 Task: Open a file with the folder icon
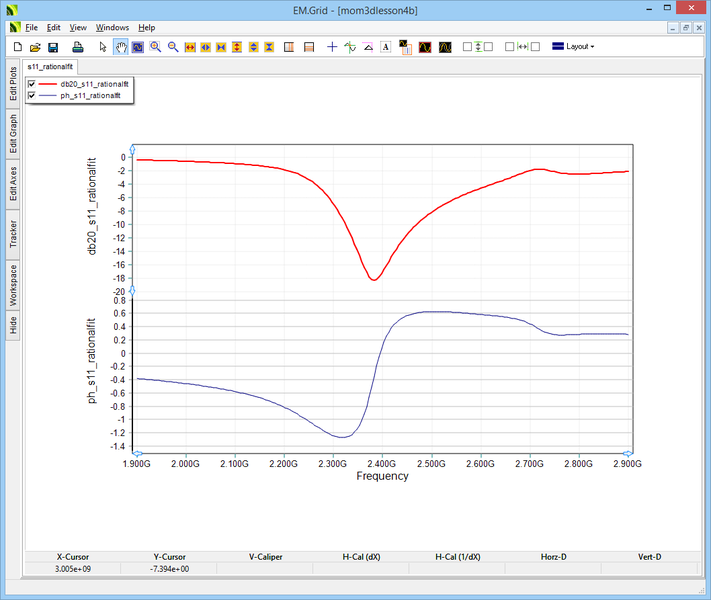(x=35, y=47)
